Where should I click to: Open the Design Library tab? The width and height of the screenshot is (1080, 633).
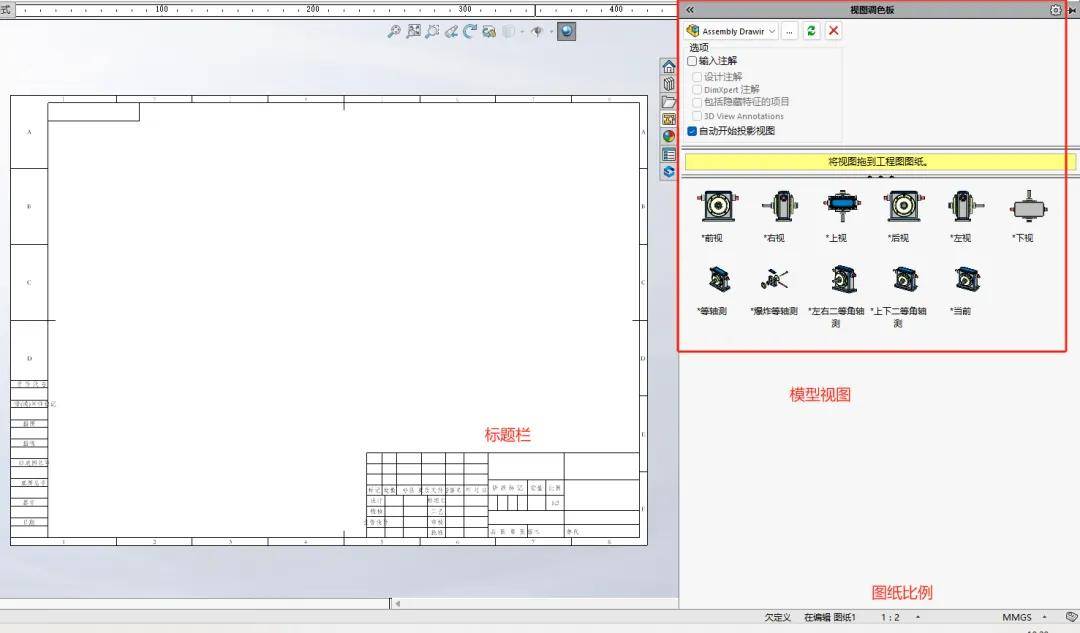[669, 84]
